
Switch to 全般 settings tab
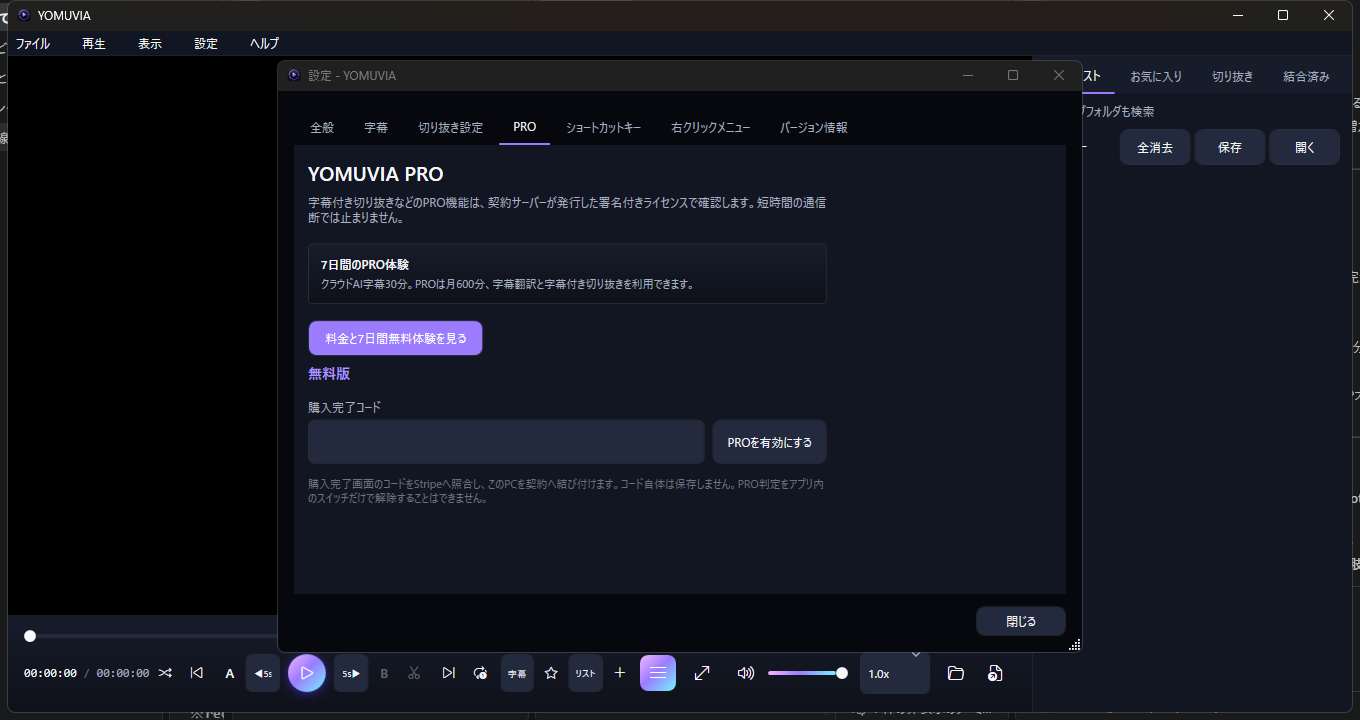click(322, 127)
